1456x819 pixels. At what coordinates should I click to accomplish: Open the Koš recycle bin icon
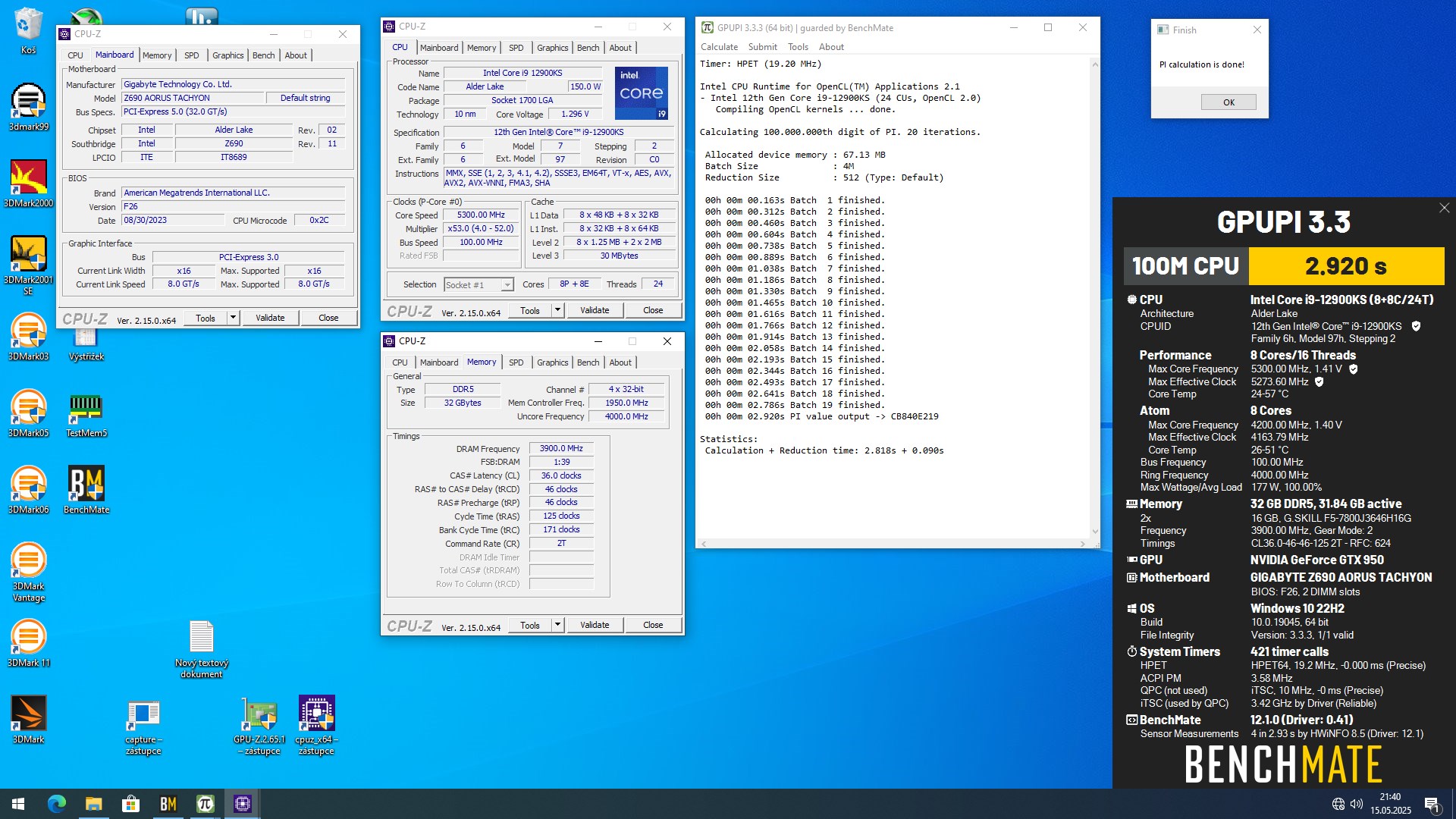[28, 30]
